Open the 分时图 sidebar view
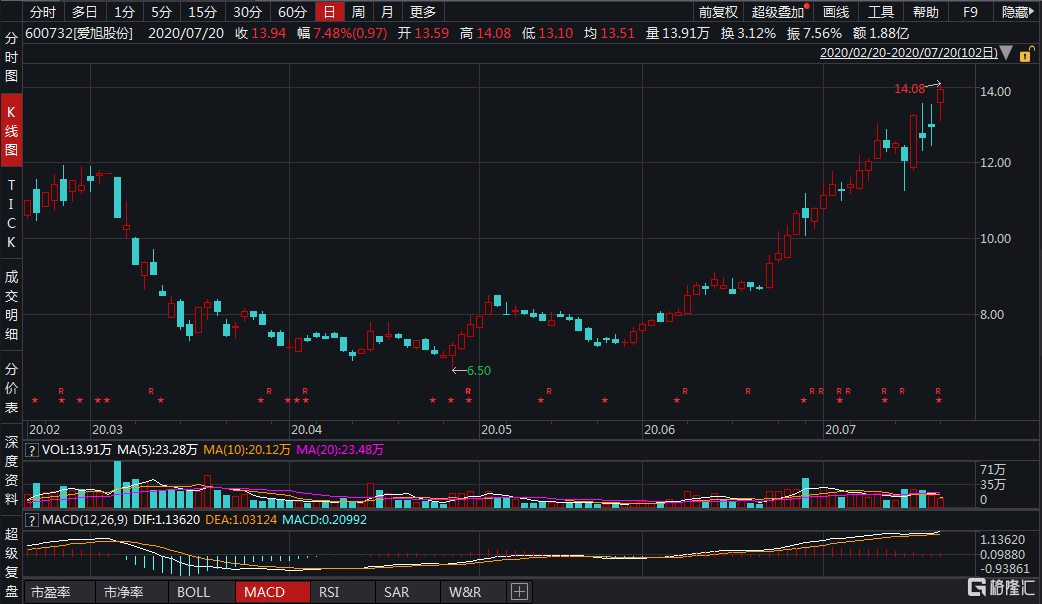 click(11, 57)
